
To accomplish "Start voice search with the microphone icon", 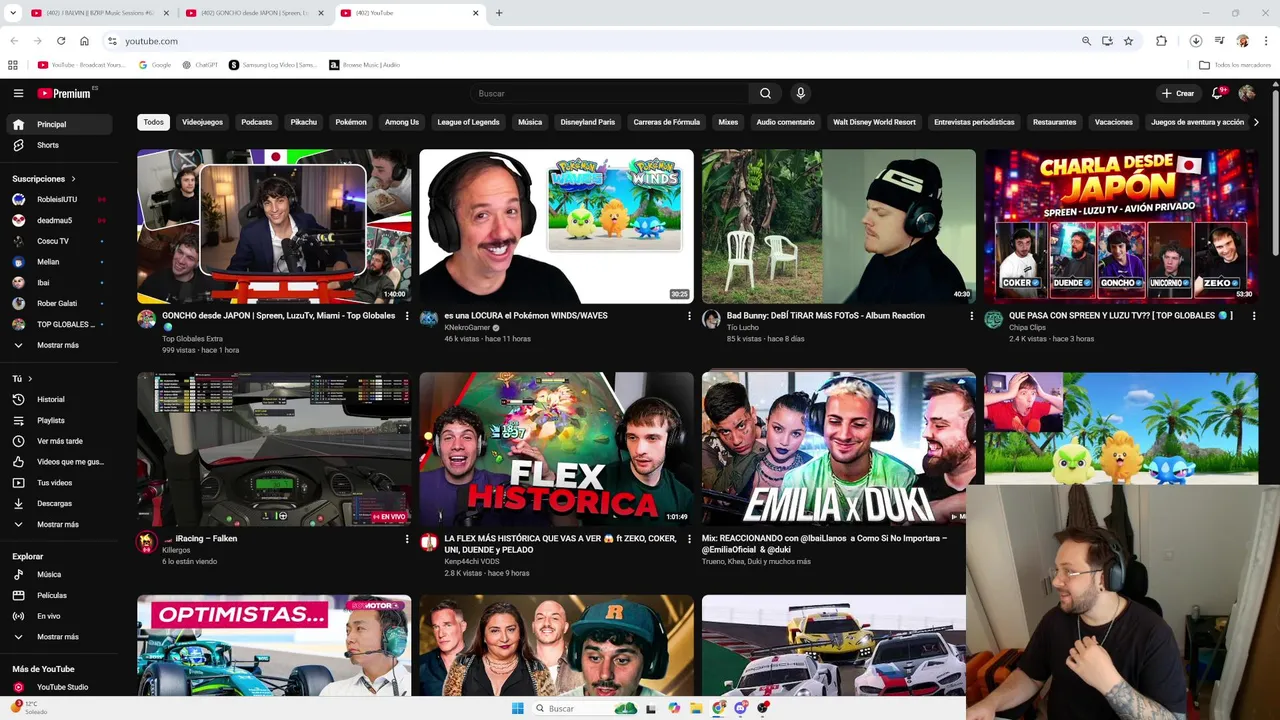I will click(x=800, y=93).
